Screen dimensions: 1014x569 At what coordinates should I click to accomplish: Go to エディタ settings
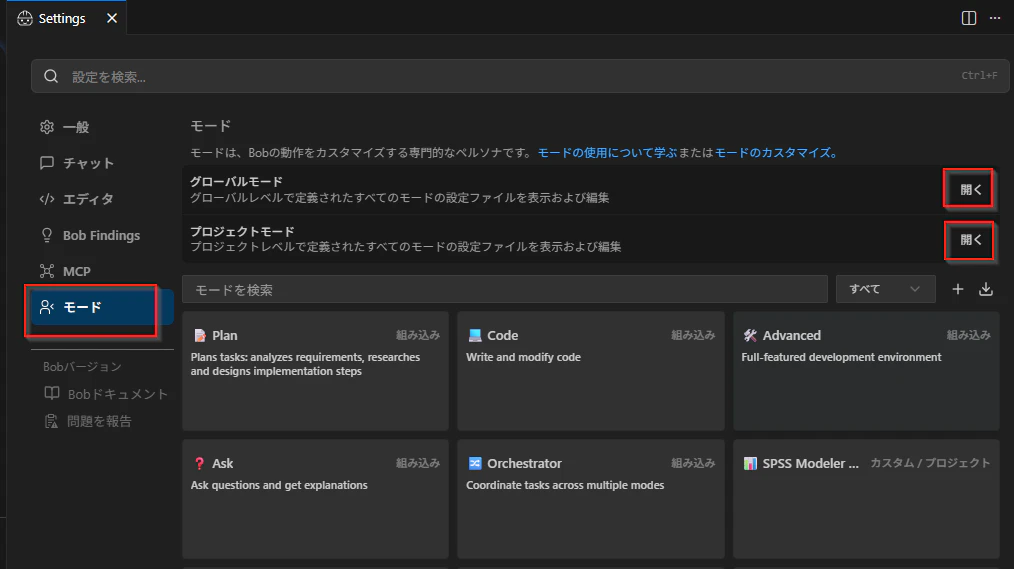88,199
